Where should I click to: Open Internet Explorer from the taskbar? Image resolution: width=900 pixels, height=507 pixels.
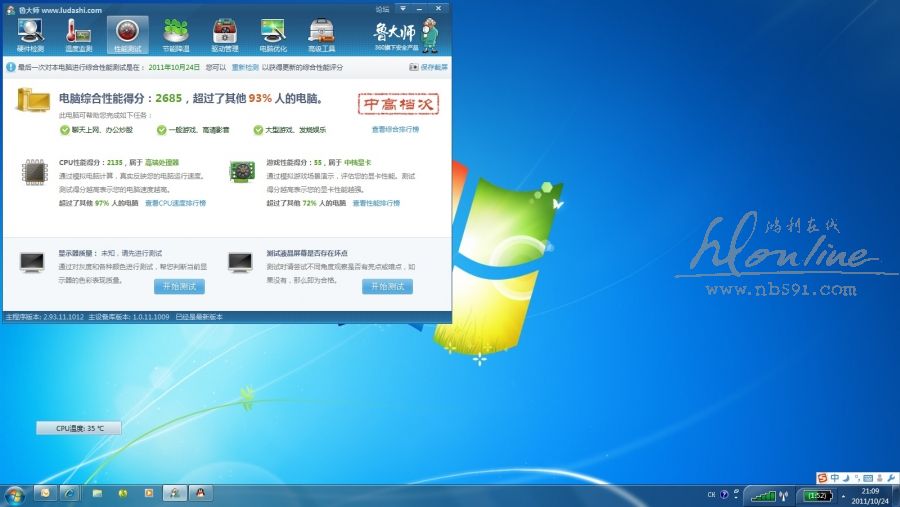[70, 493]
